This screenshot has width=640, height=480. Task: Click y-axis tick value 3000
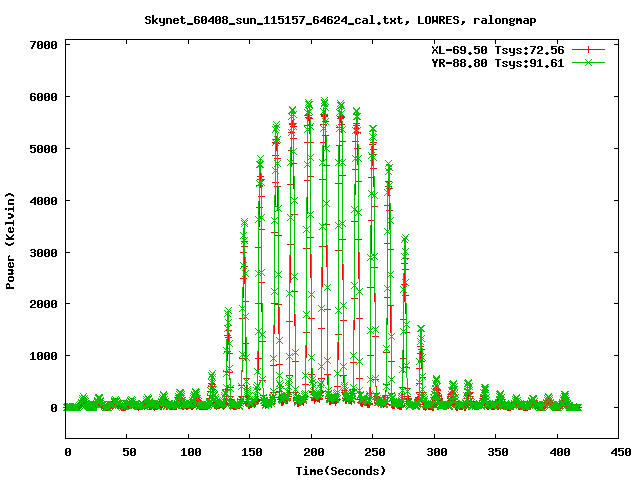pos(43,253)
